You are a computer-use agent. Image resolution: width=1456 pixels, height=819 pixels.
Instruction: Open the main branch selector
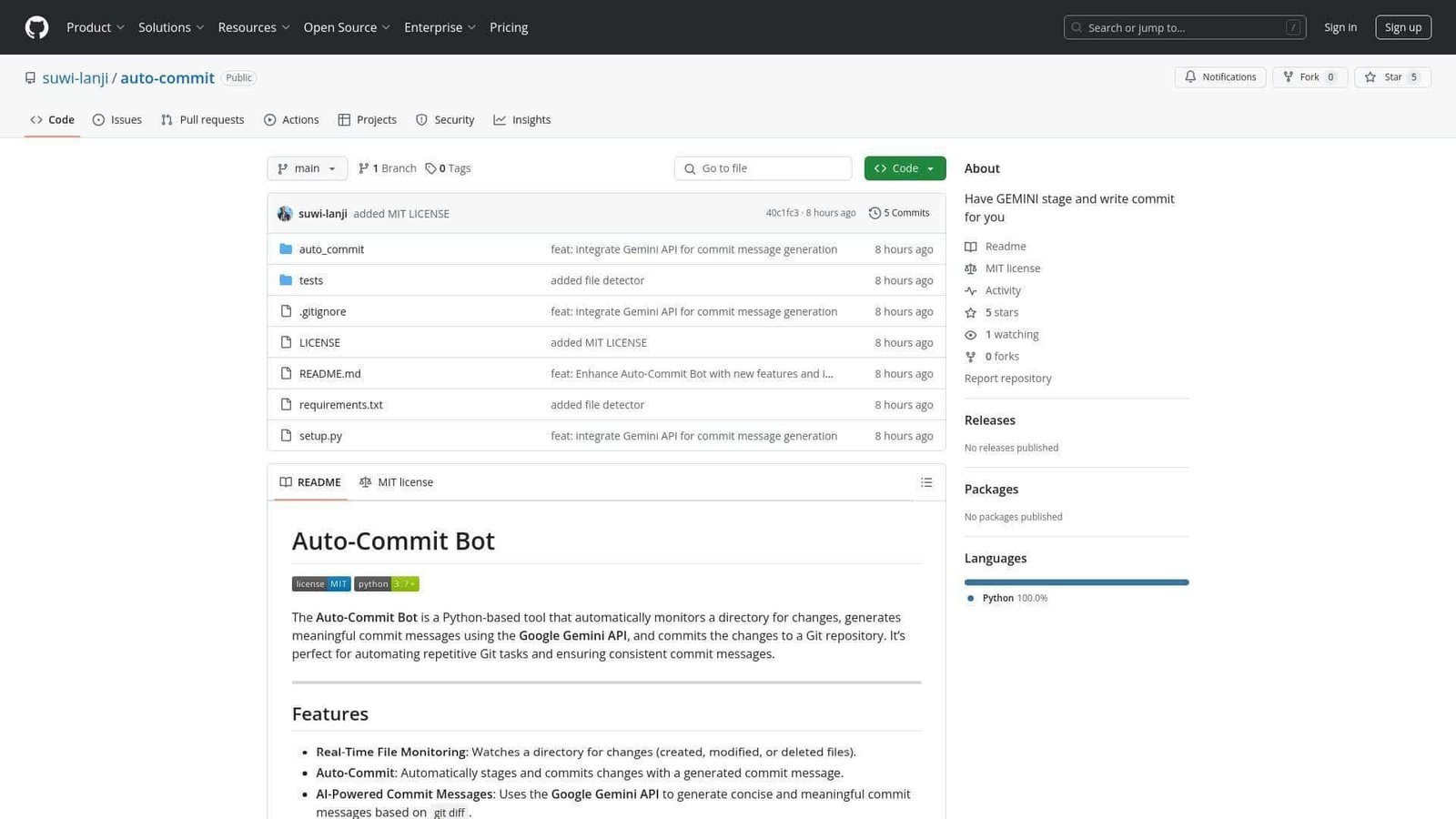point(307,167)
